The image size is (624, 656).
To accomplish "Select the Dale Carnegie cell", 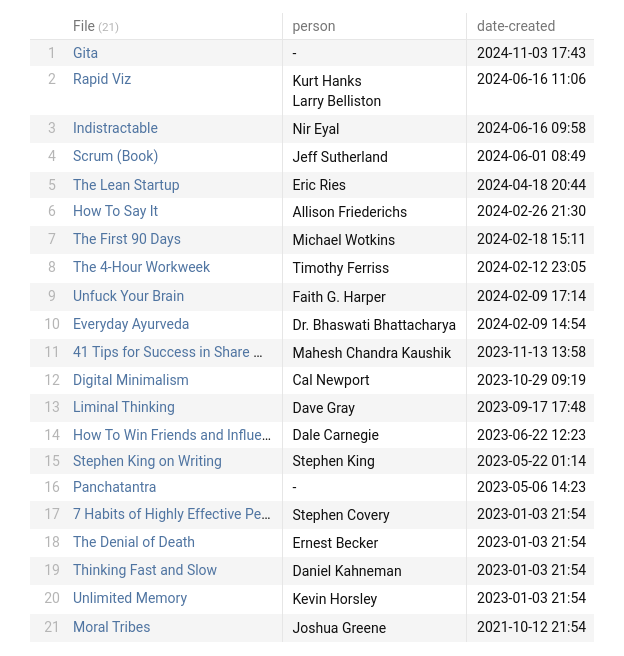I will click(336, 435).
